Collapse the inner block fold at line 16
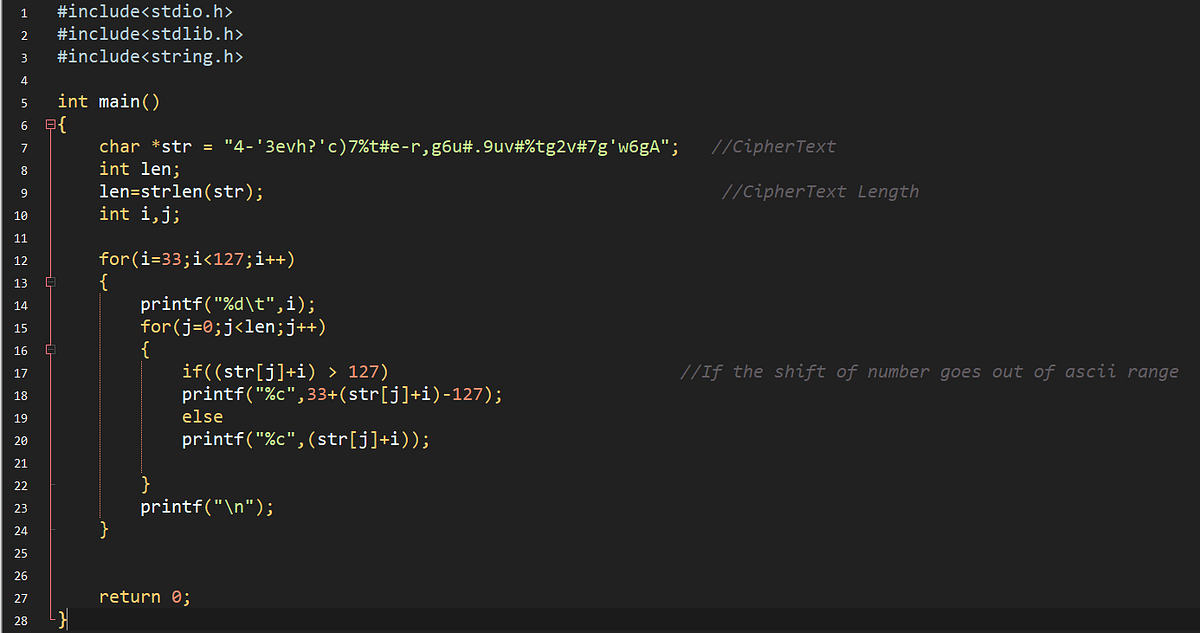The height and width of the screenshot is (633, 1200). (49, 350)
